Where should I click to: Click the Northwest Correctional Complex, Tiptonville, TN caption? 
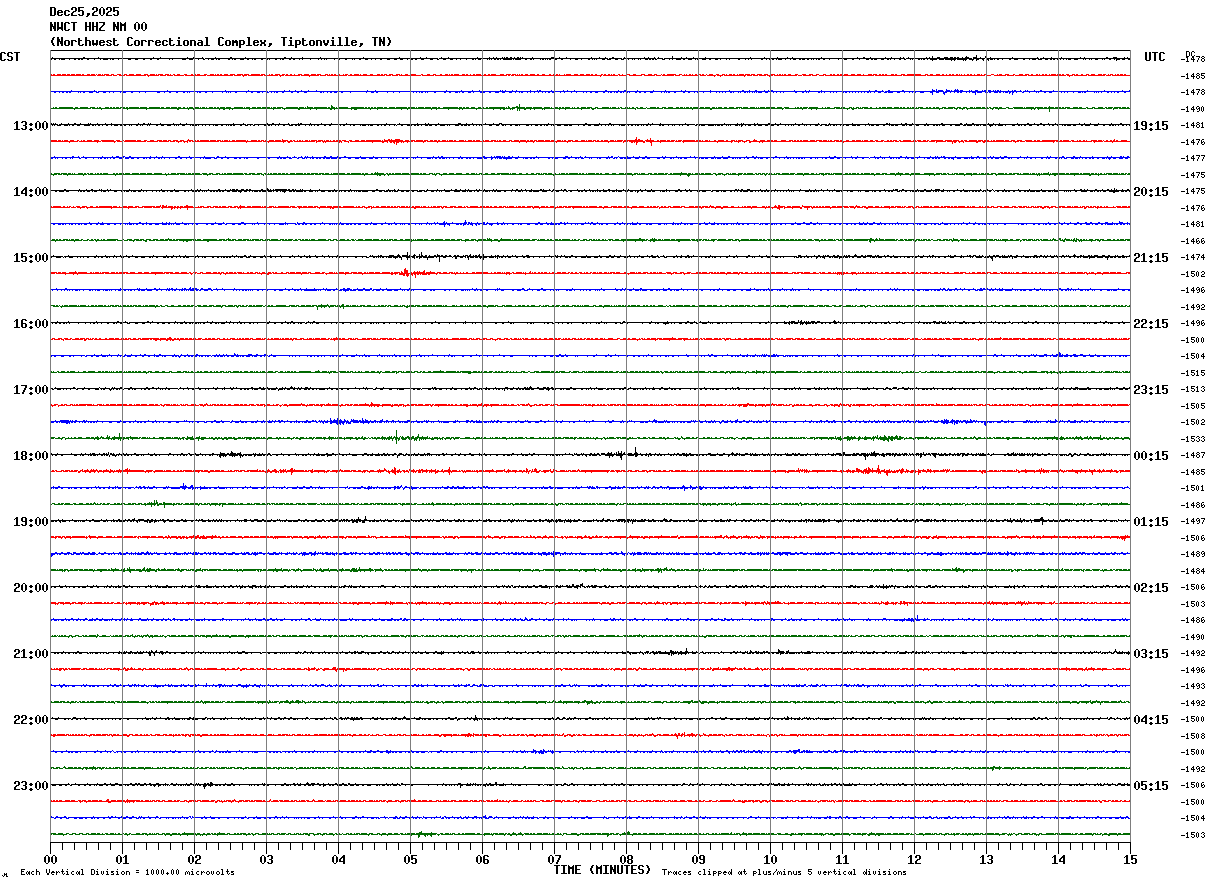(221, 42)
